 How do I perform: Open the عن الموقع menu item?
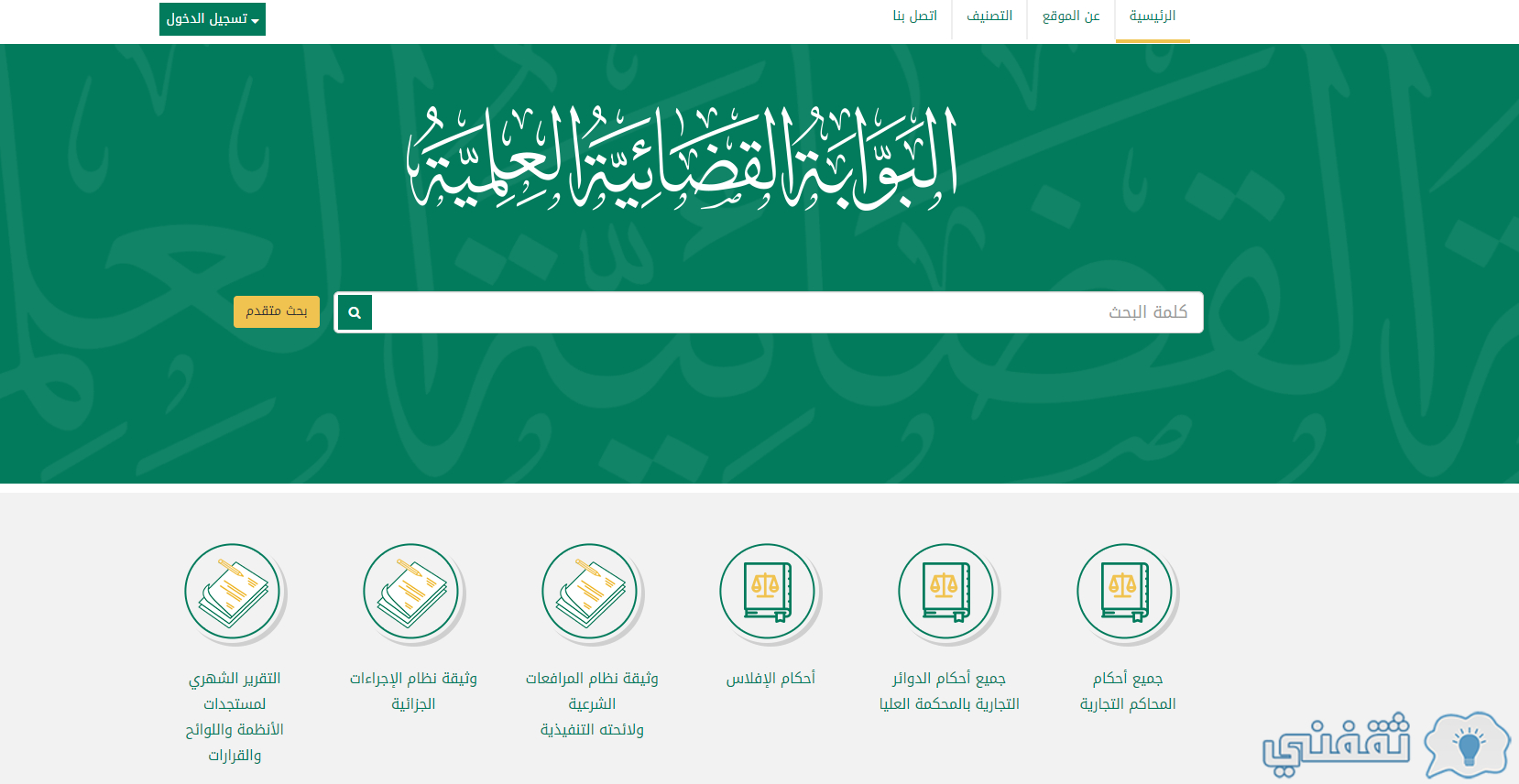[1071, 17]
